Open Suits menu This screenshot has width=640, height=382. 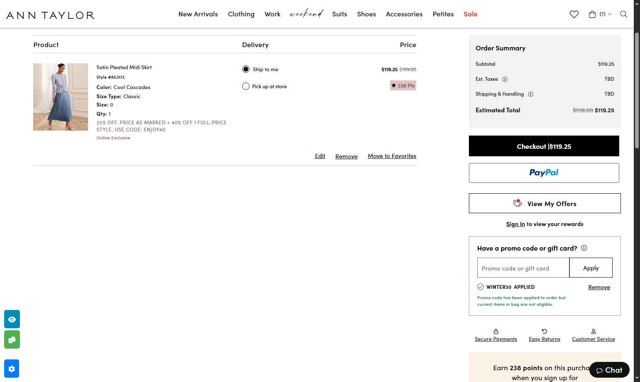[x=340, y=14]
